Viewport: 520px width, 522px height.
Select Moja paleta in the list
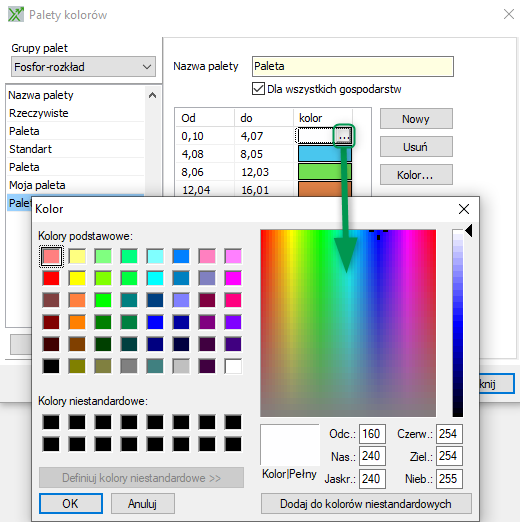coord(37,185)
